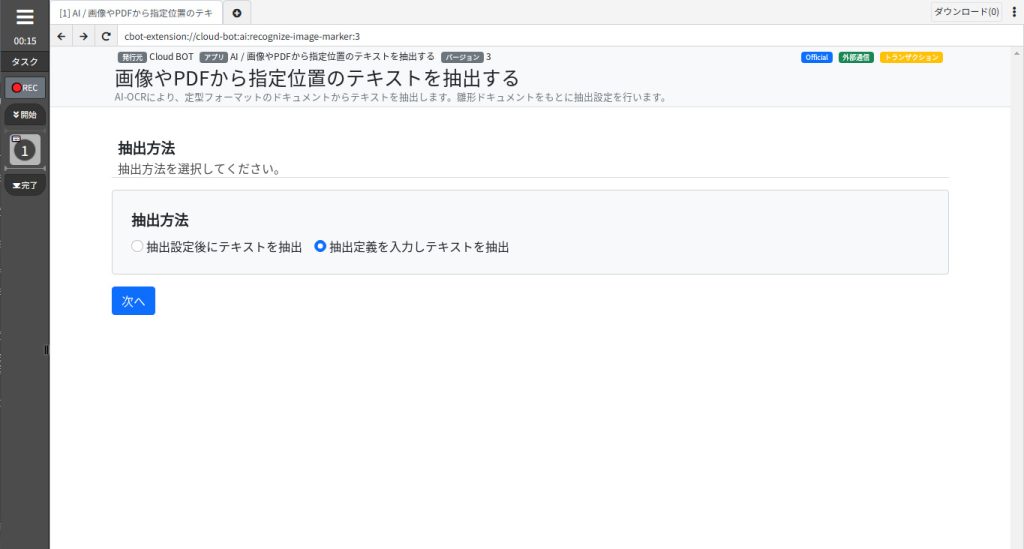Image resolution: width=1024 pixels, height=549 pixels.
Task: Open the hamburger menu in sidebar
Action: coord(25,17)
